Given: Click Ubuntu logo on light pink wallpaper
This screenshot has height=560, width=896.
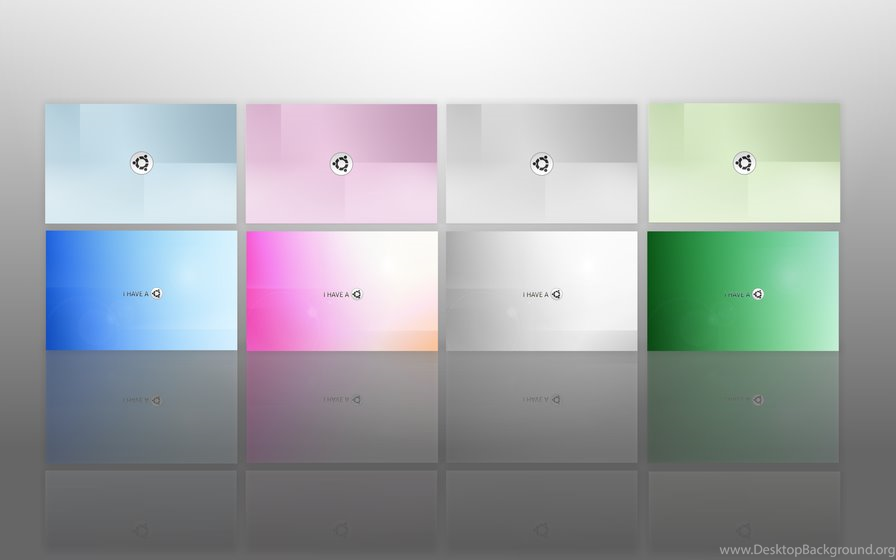Looking at the screenshot, I should tap(341, 164).
